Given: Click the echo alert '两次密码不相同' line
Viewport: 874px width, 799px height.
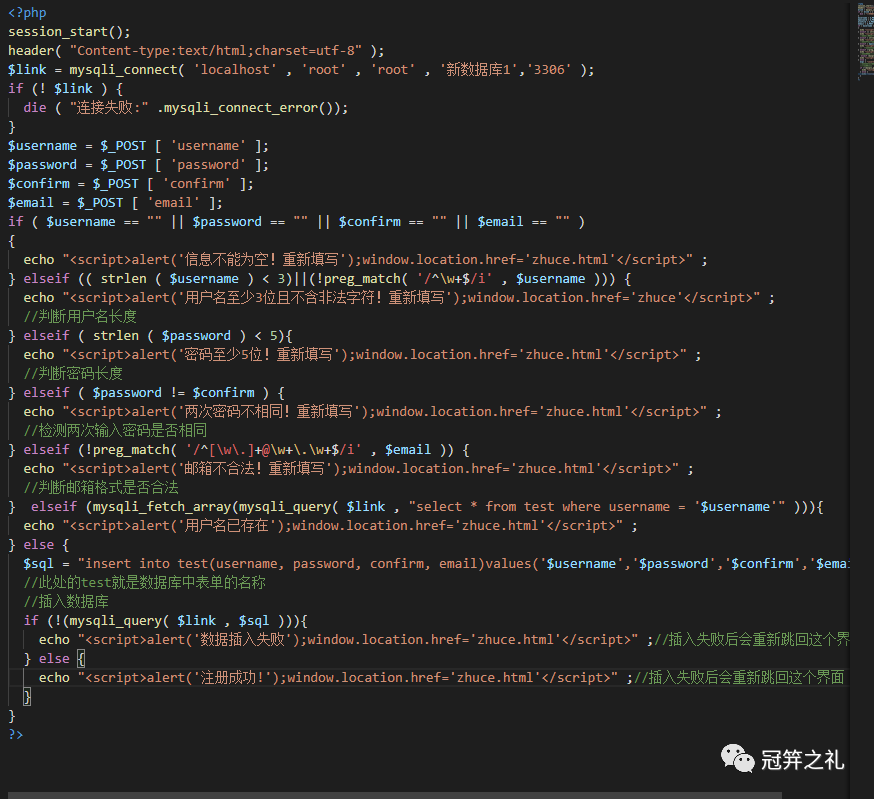Looking at the screenshot, I should 372,411.
